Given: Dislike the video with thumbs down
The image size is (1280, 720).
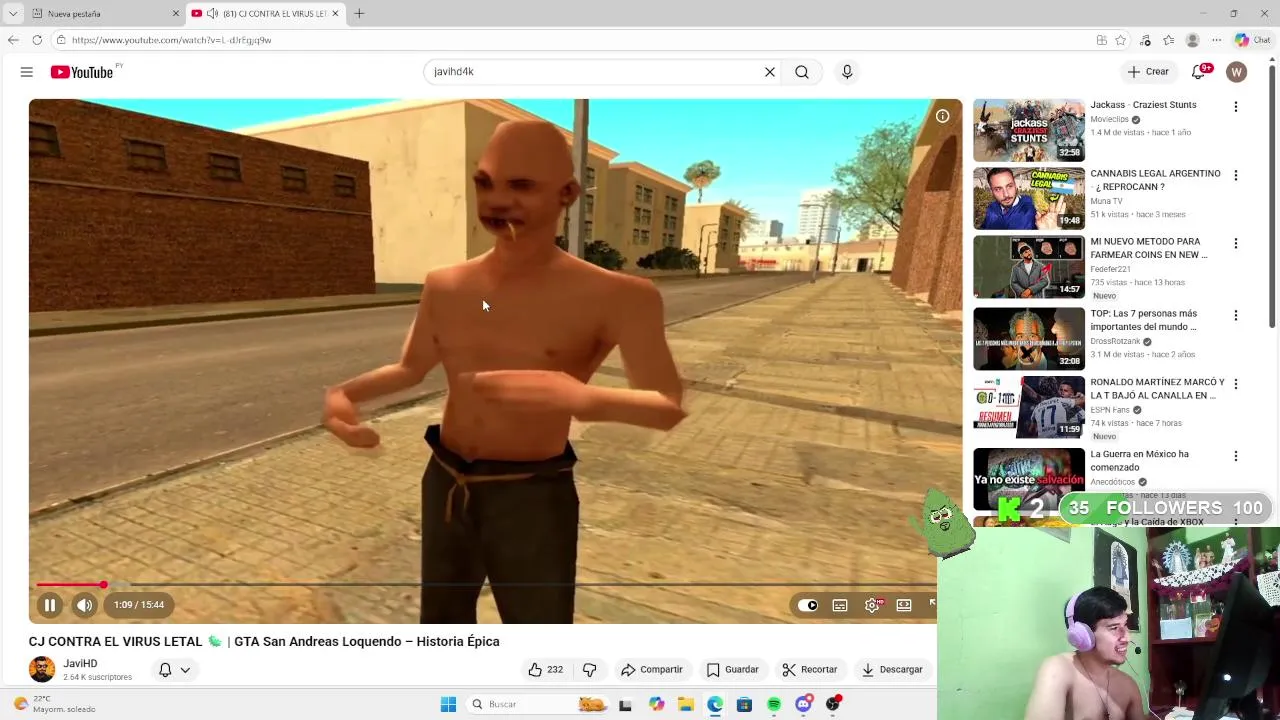Looking at the screenshot, I should tap(589, 670).
